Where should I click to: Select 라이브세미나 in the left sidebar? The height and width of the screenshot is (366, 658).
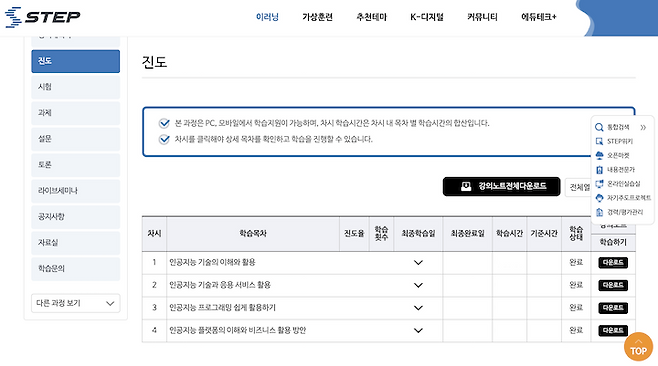76,191
